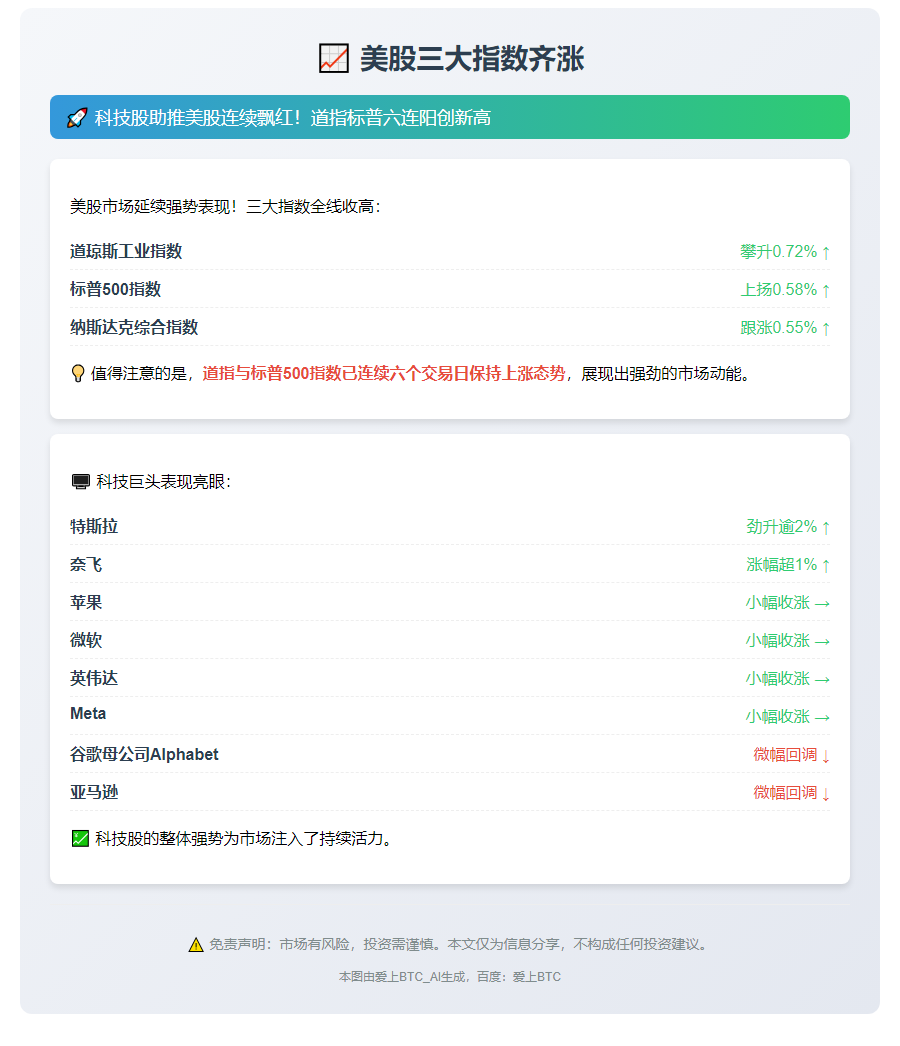900x1046 pixels.
Task: Click the footer credit 本图由爱上BTC_AI生成
Action: coord(402,977)
